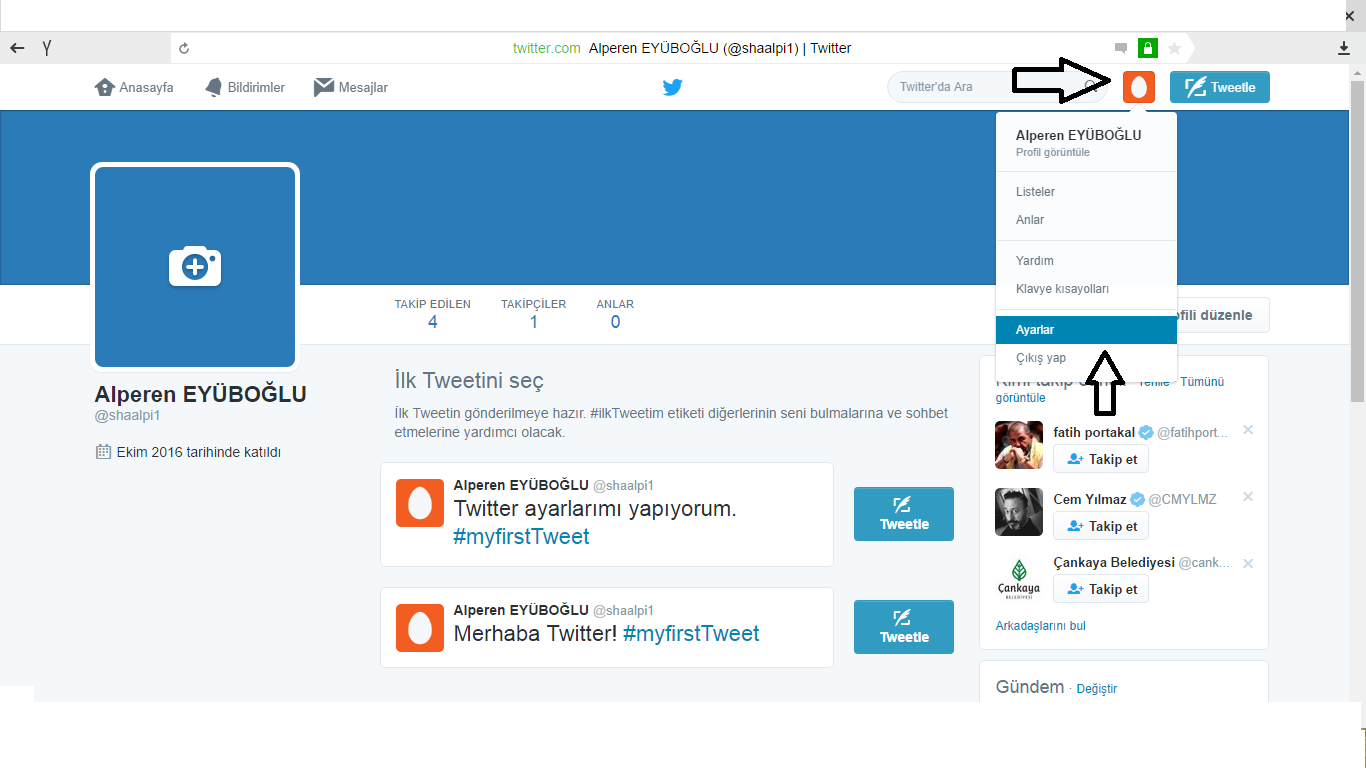Click Arkadaşlarını bul link
This screenshot has width=1366, height=768.
pos(1040,626)
